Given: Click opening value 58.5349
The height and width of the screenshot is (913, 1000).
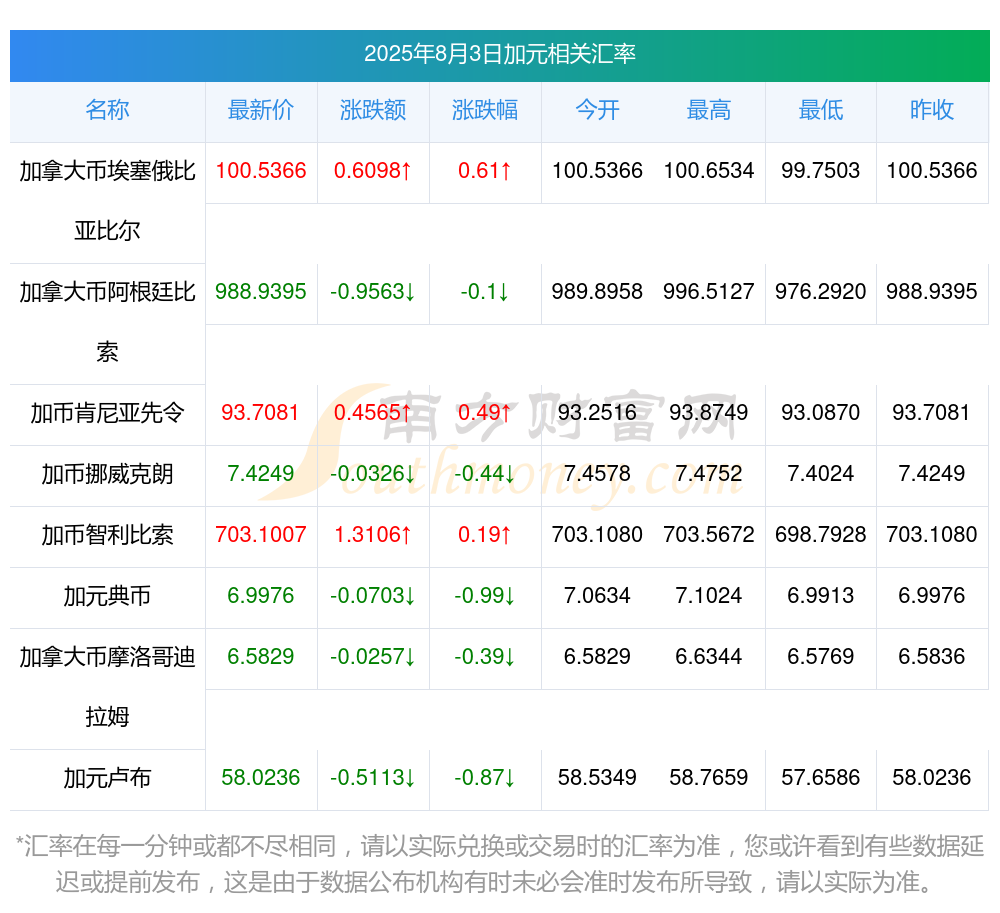Looking at the screenshot, I should coord(597,778).
